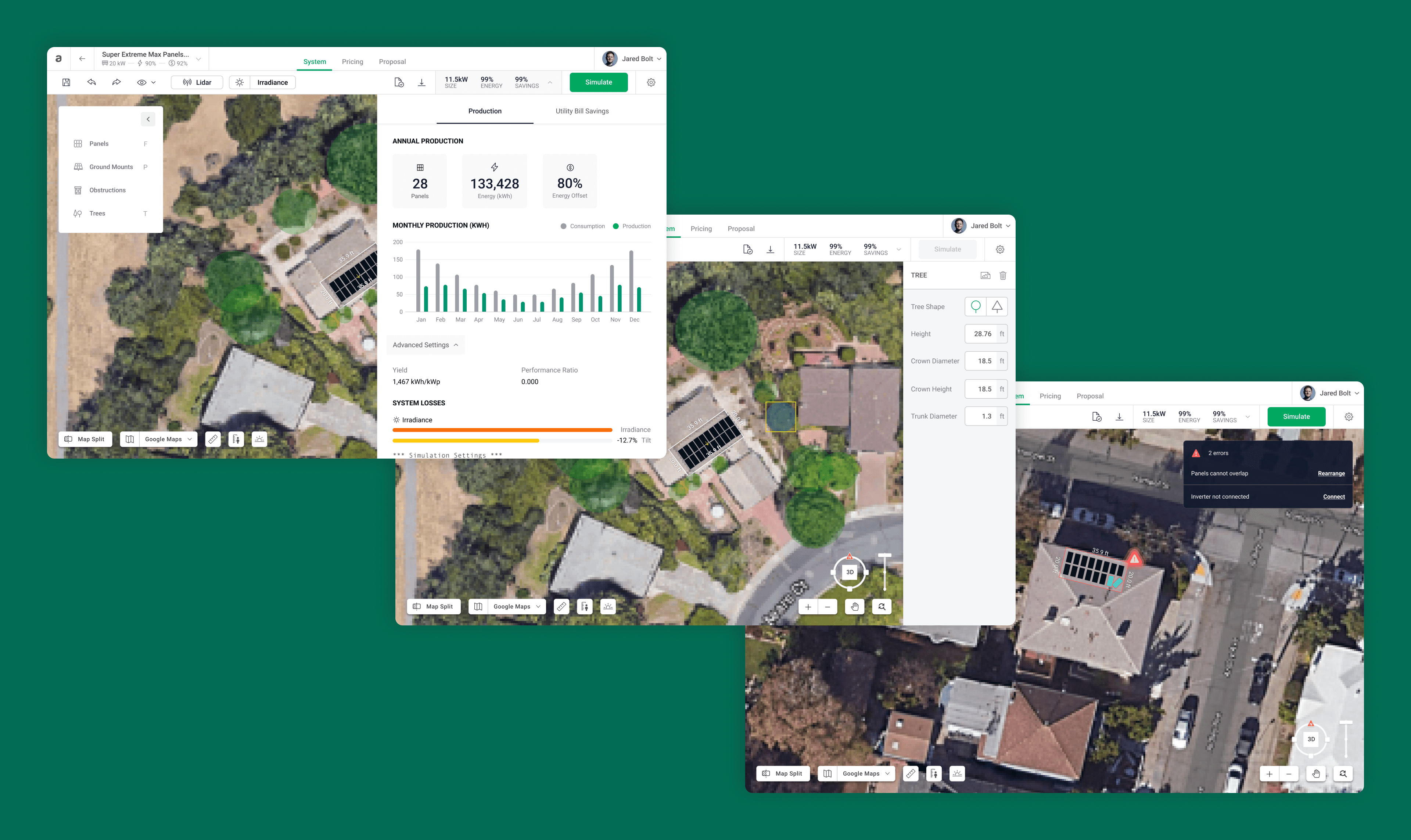Undo last action with undo arrow
Viewport: 1411px width, 840px height.
coord(92,82)
